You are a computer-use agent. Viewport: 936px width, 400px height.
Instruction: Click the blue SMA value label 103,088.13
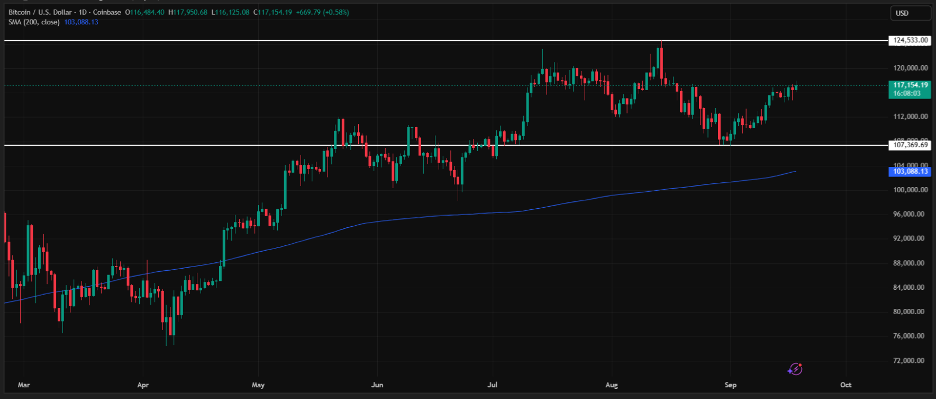pyautogui.click(x=909, y=172)
